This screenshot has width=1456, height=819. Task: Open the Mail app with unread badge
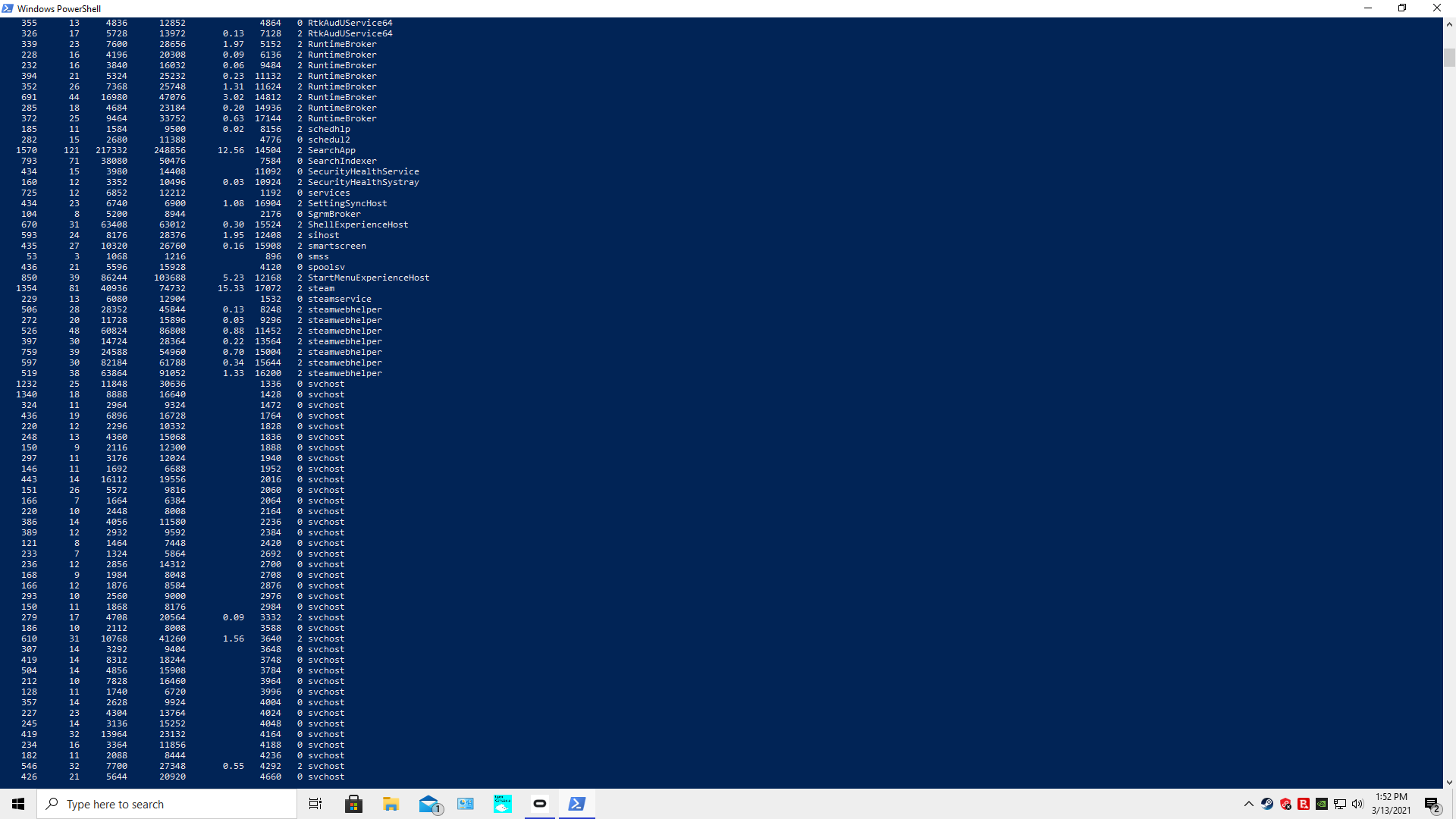pos(429,804)
